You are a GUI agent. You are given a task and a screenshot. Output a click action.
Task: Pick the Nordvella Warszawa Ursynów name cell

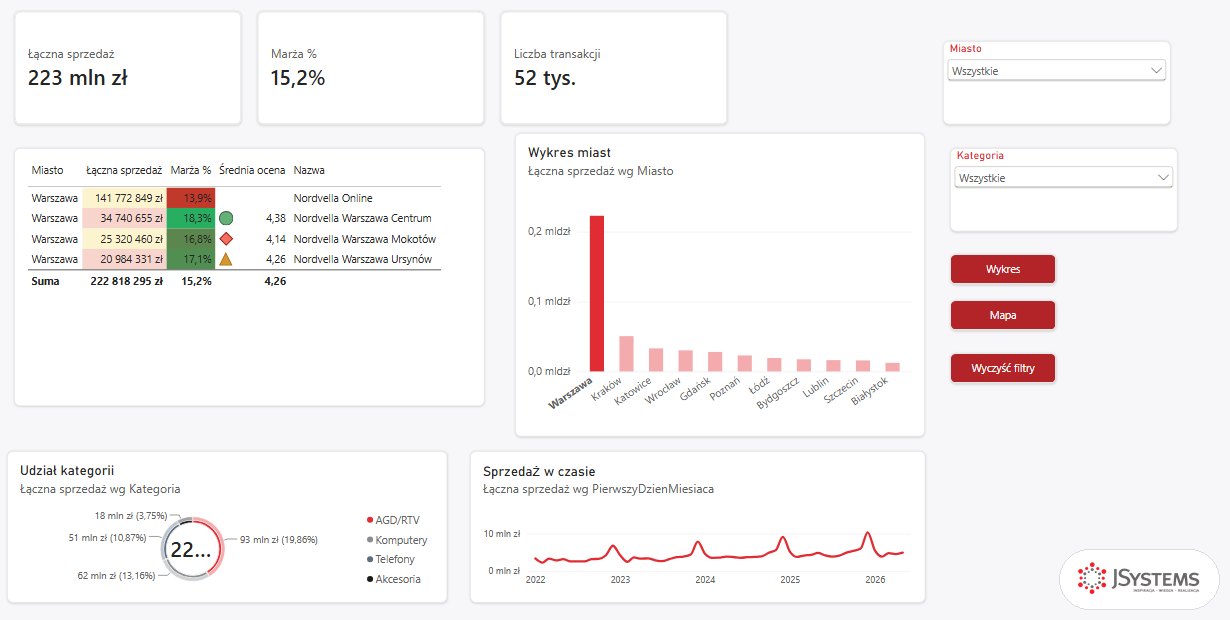[x=363, y=259]
